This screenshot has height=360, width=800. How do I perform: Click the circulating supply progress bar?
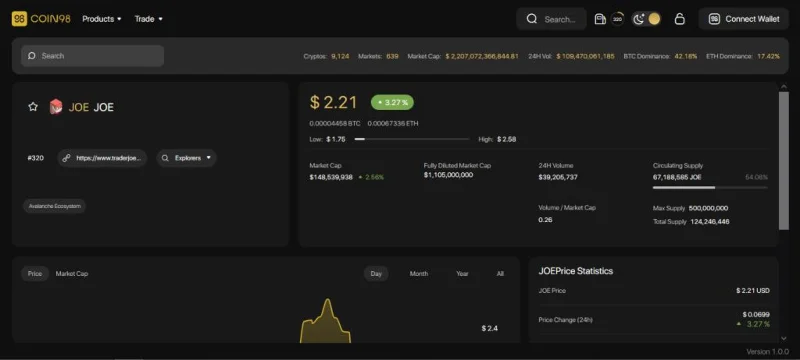pos(710,188)
